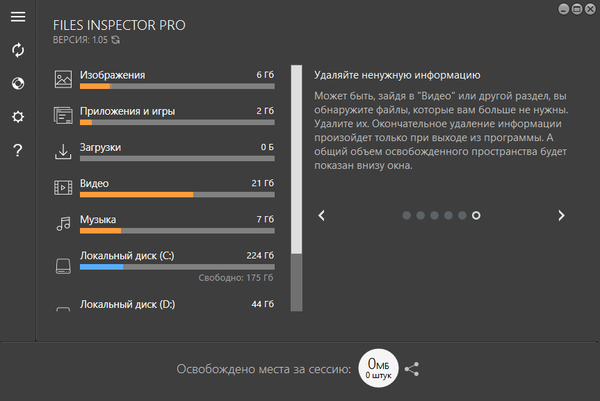Click the Приложения и игры usage bar
Viewport: 600px width, 401px height.
coord(177,123)
